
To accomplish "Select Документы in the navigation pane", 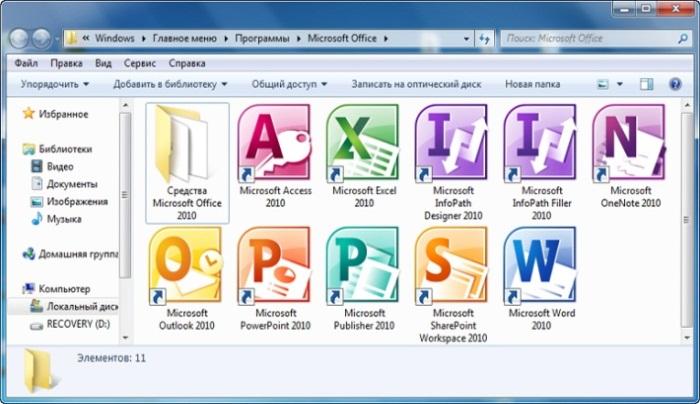I will 71,184.
